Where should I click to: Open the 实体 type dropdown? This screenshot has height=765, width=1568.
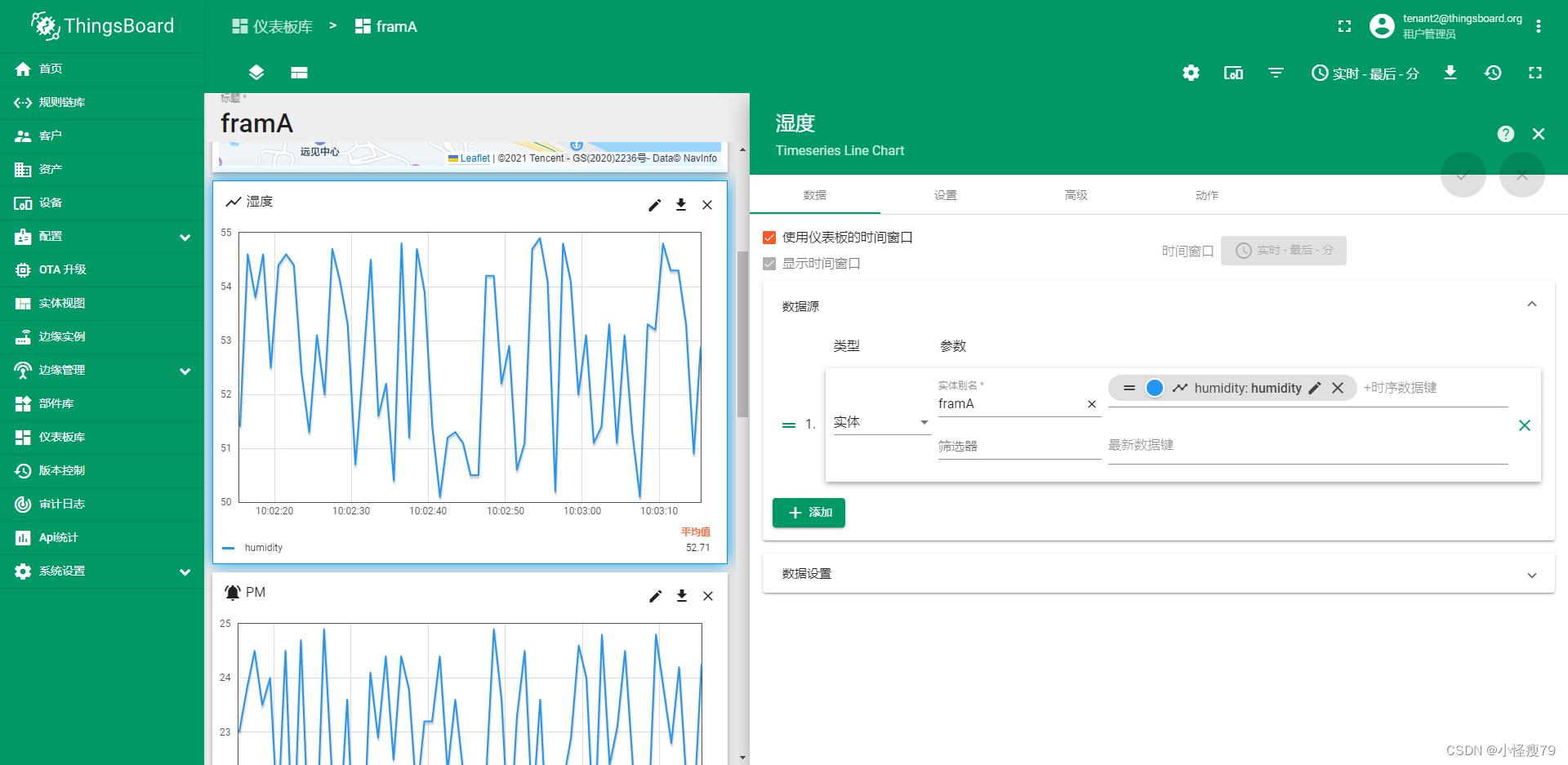click(882, 422)
